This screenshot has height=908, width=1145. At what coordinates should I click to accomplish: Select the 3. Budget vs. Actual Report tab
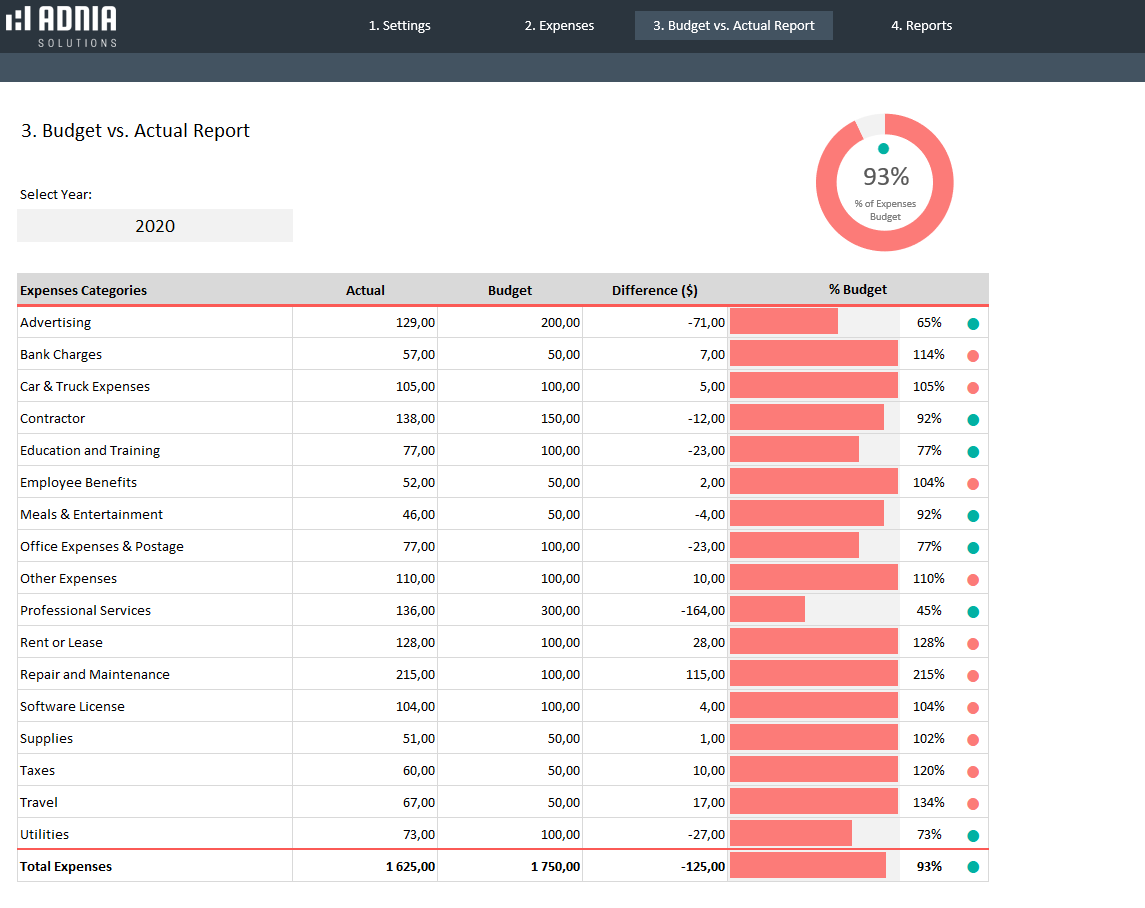[734, 26]
